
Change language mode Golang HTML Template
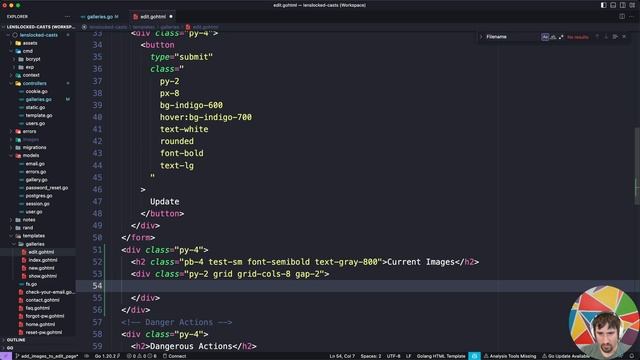pyautogui.click(x=441, y=356)
